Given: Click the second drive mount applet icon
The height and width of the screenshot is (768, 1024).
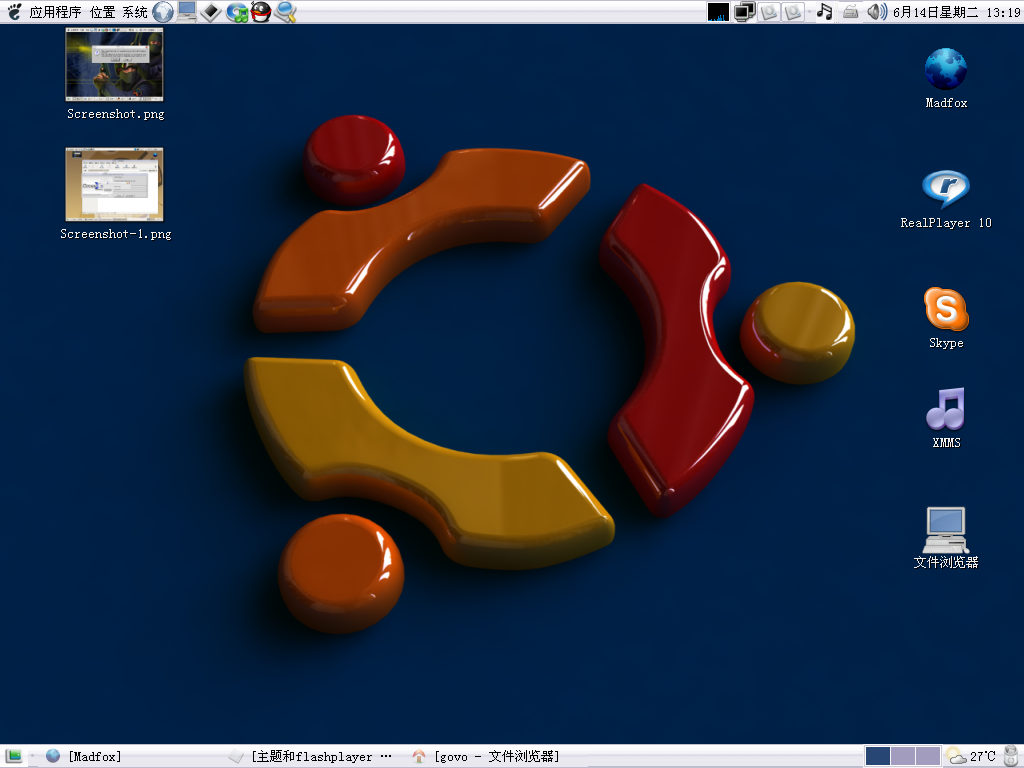Looking at the screenshot, I should coord(792,12).
